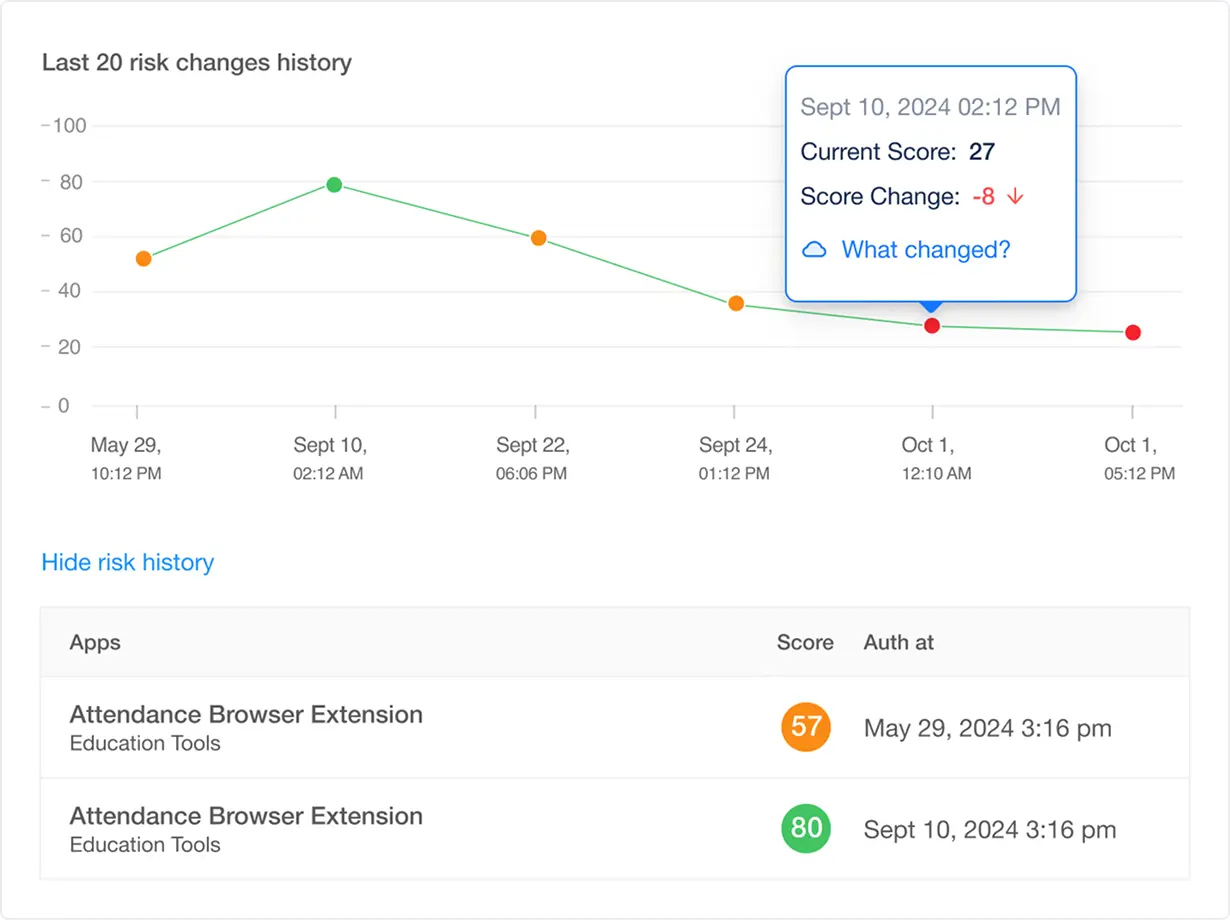Click the Sept 10, 2024 3:16 pm date

point(989,829)
